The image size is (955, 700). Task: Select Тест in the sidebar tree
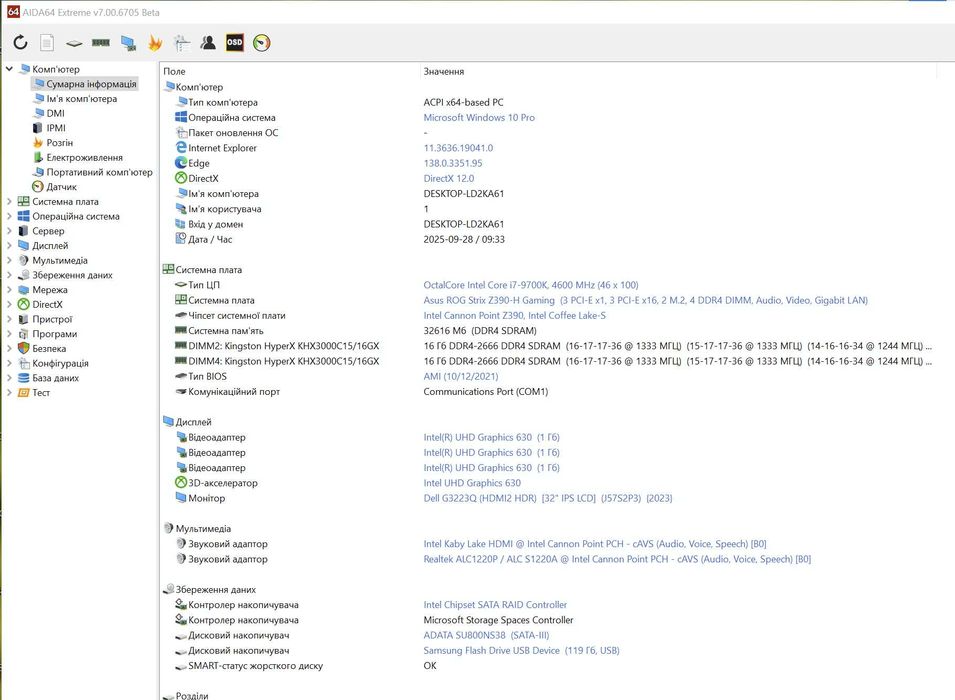[x=41, y=392]
